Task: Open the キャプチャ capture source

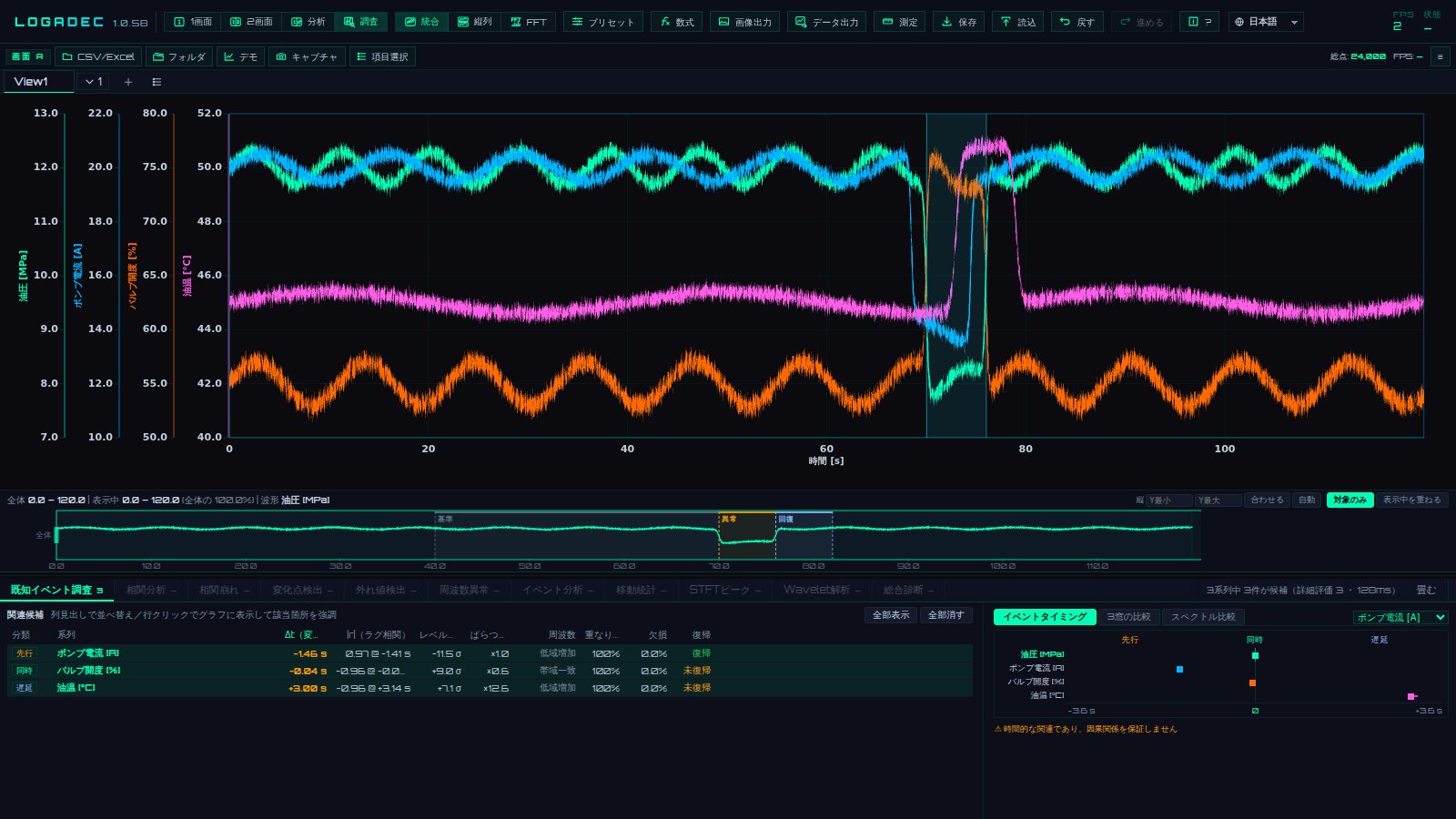Action: pos(307,56)
